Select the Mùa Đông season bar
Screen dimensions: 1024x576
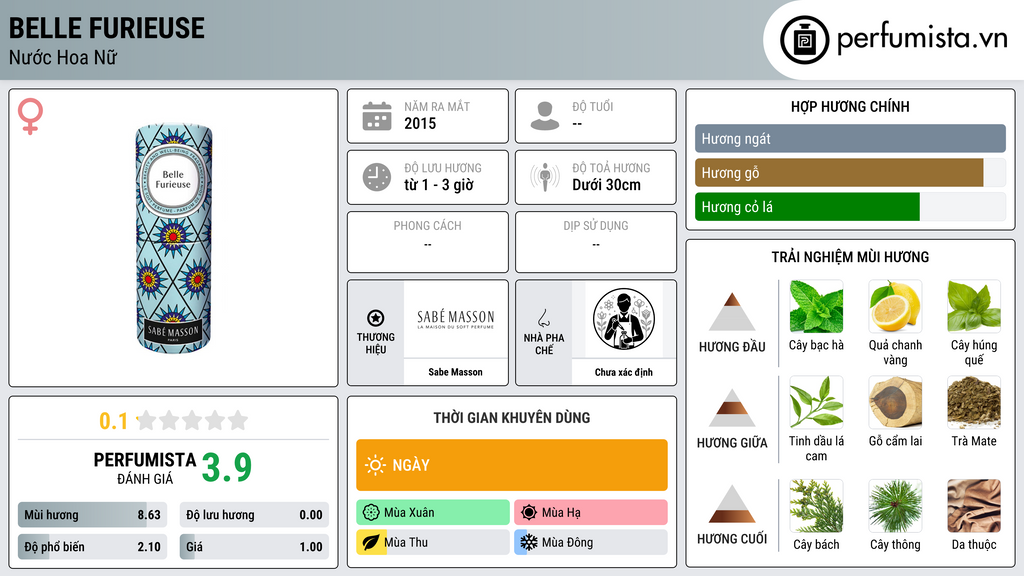(x=591, y=542)
